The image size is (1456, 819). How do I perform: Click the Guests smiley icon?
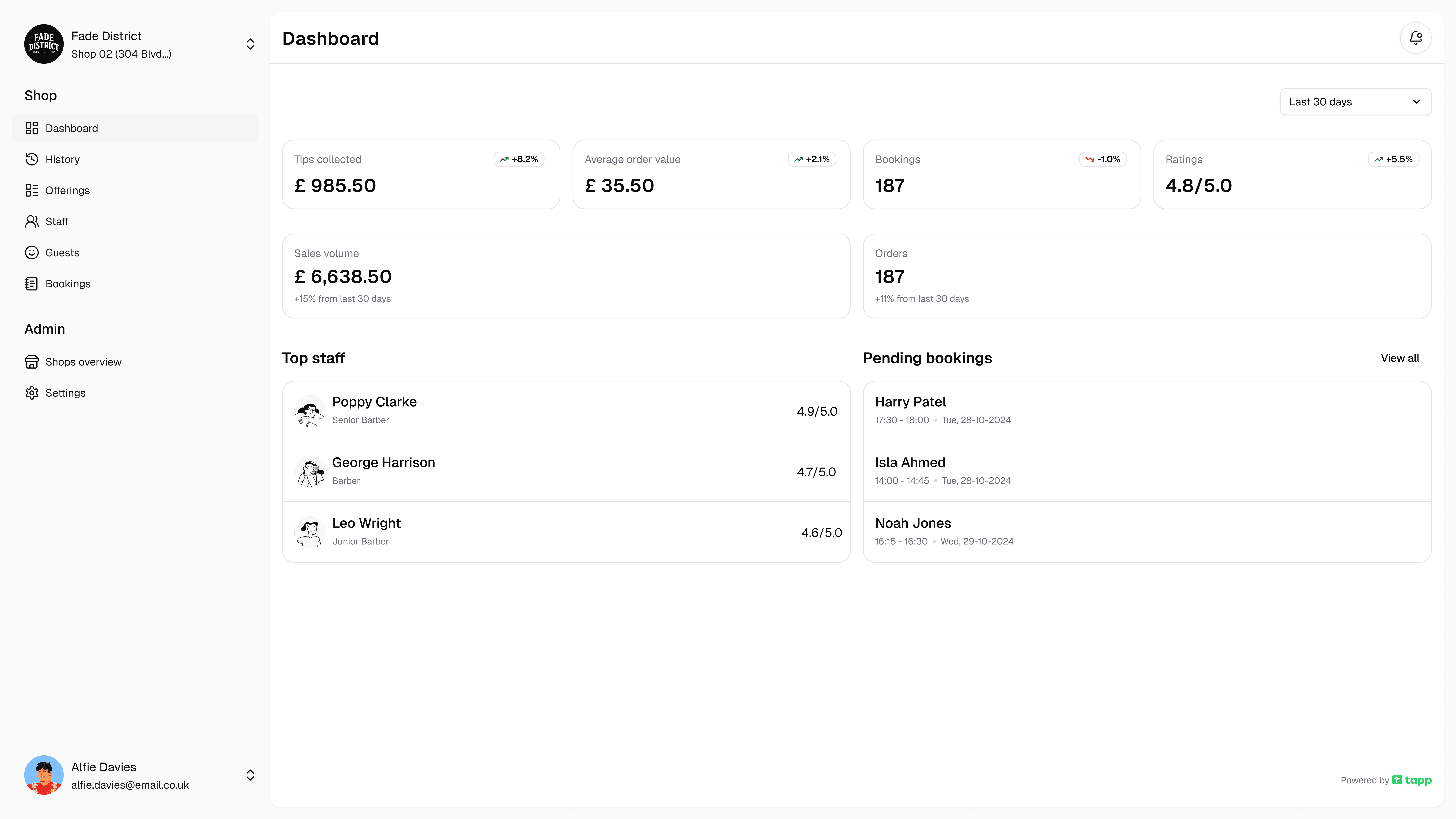coord(32,253)
